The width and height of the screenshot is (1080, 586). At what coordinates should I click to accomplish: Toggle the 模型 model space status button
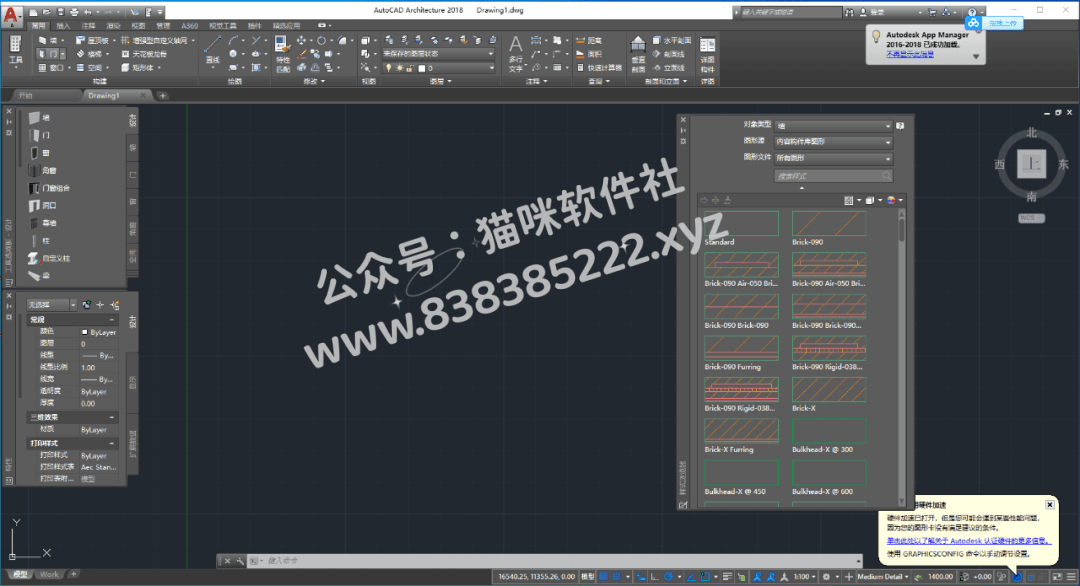[x=588, y=577]
